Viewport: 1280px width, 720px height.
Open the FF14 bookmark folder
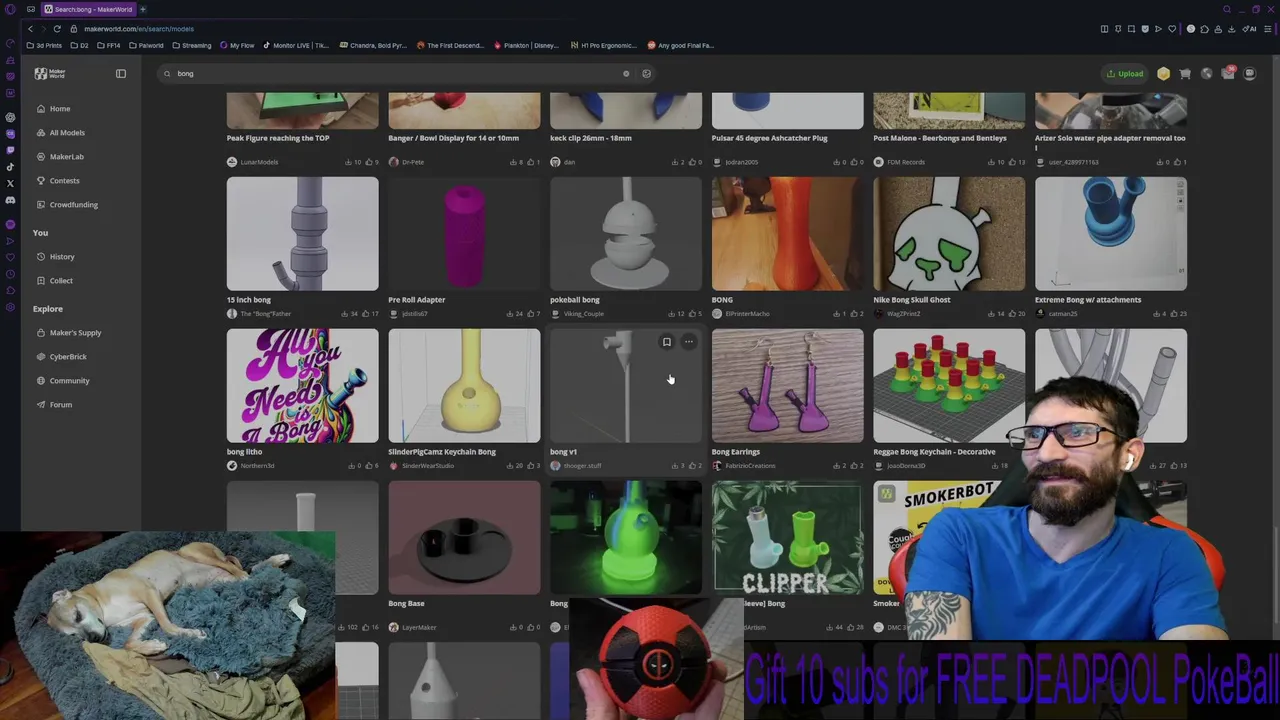click(x=107, y=45)
